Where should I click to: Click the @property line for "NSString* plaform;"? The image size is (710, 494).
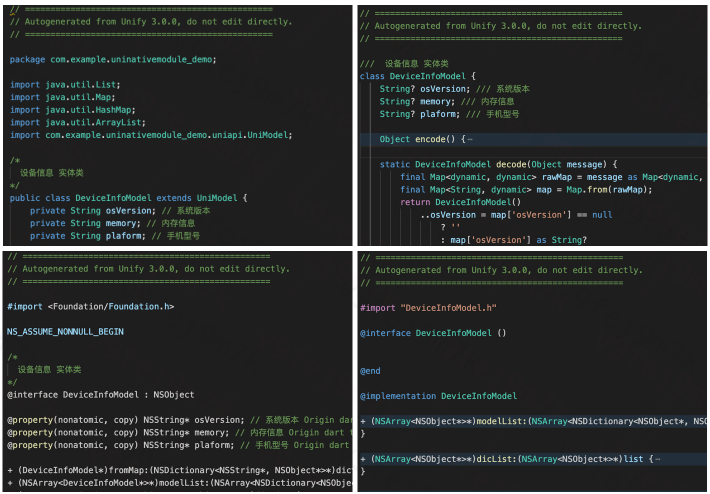click(120, 446)
